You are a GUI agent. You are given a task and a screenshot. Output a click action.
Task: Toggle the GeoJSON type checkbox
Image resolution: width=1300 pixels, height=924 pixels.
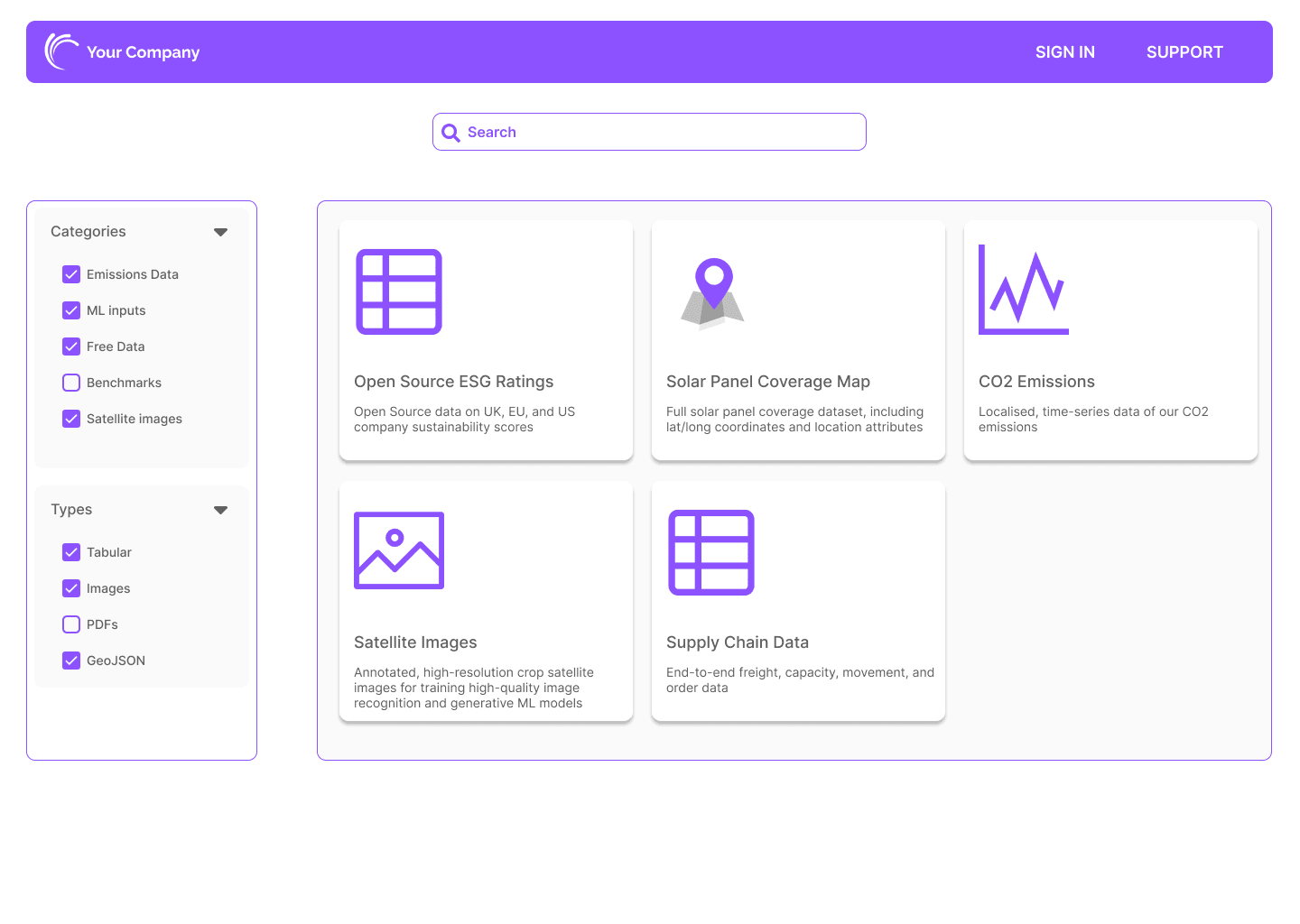coord(71,661)
